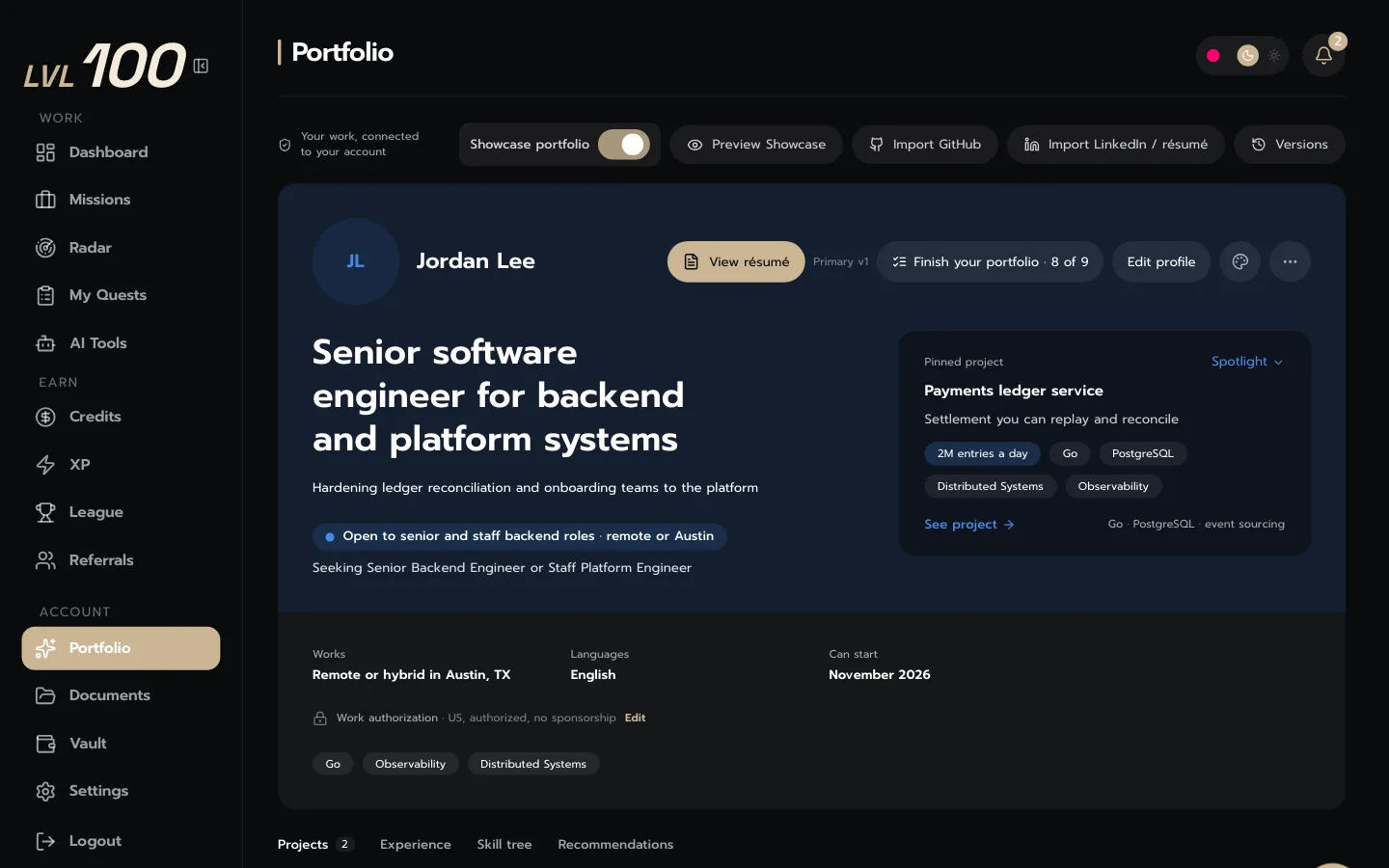This screenshot has height=868, width=1389.
Task: Switch to dark mode moon option
Action: [x=1247, y=56]
